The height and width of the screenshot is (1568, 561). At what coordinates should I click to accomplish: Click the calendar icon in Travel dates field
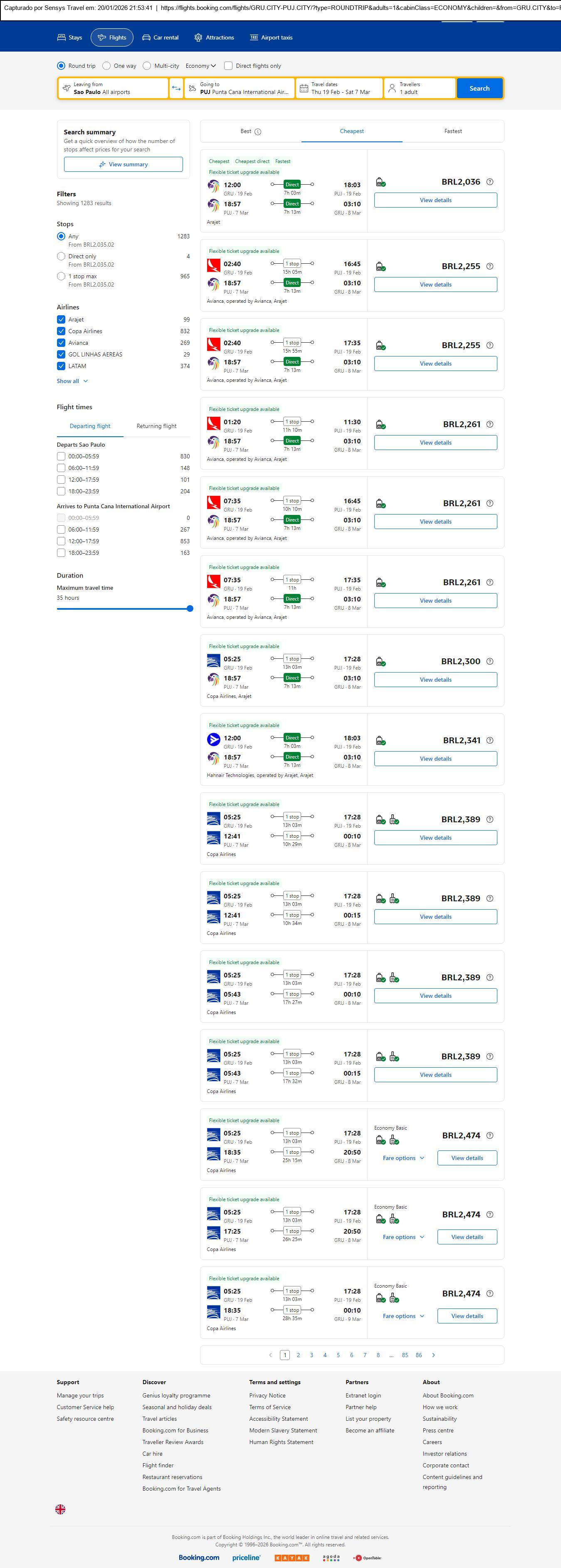(304, 88)
